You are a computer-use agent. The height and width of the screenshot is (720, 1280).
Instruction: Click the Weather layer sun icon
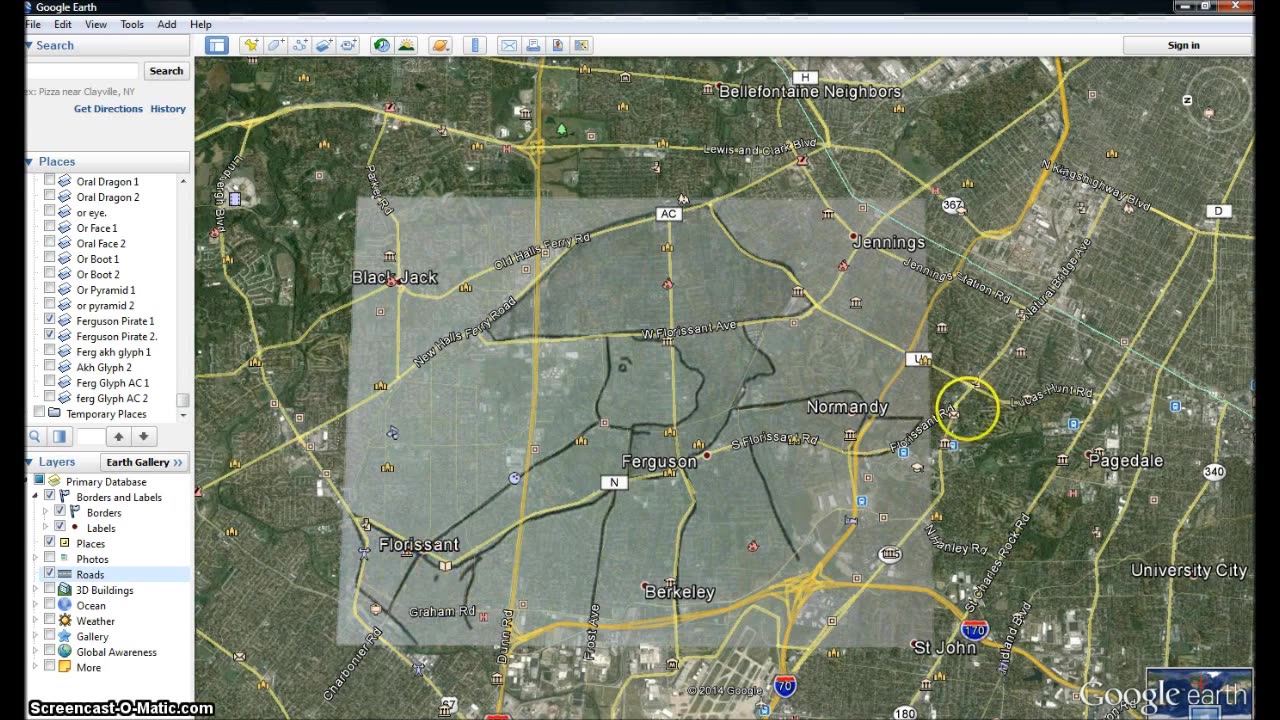65,621
